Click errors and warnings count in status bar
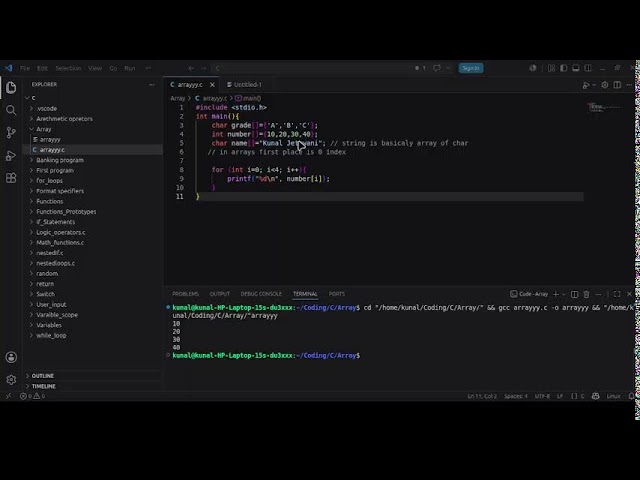 pyautogui.click(x=32, y=396)
